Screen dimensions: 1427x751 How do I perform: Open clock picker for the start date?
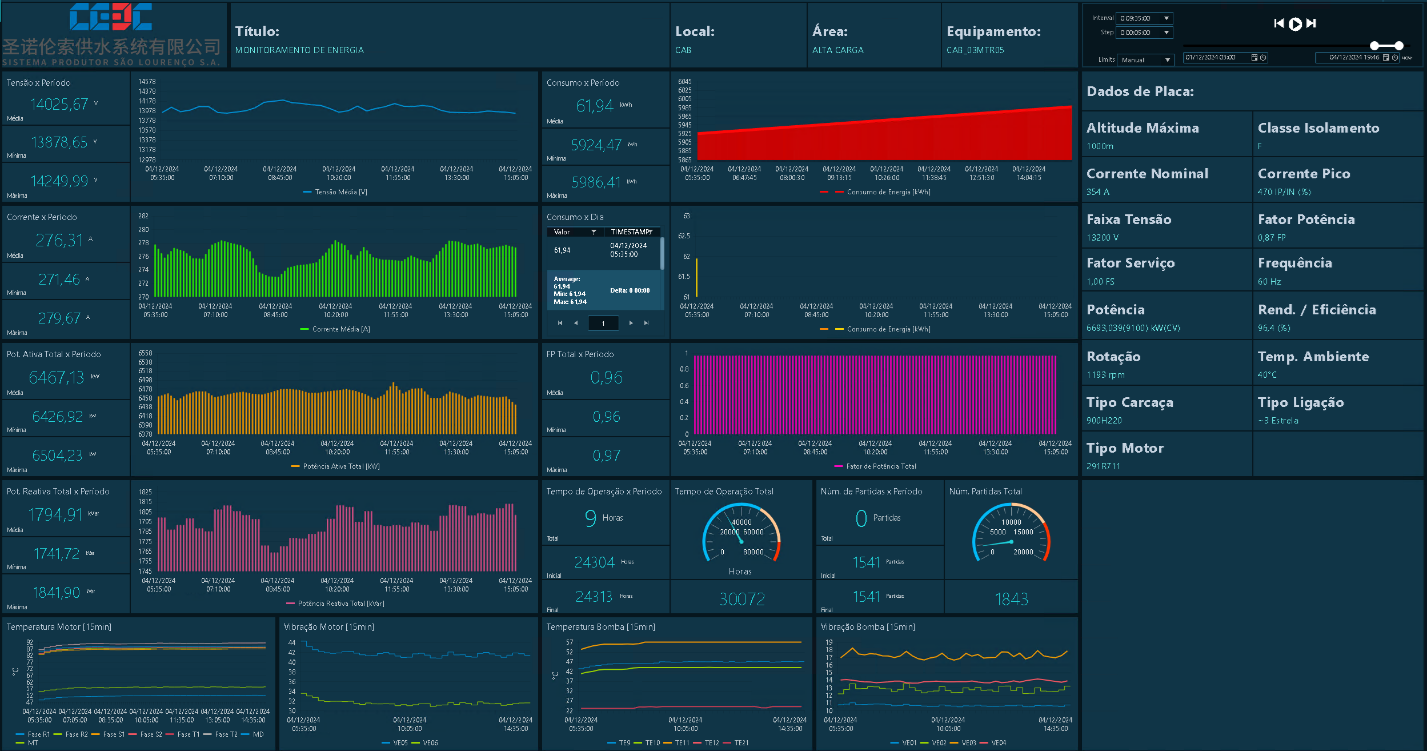click(1264, 58)
